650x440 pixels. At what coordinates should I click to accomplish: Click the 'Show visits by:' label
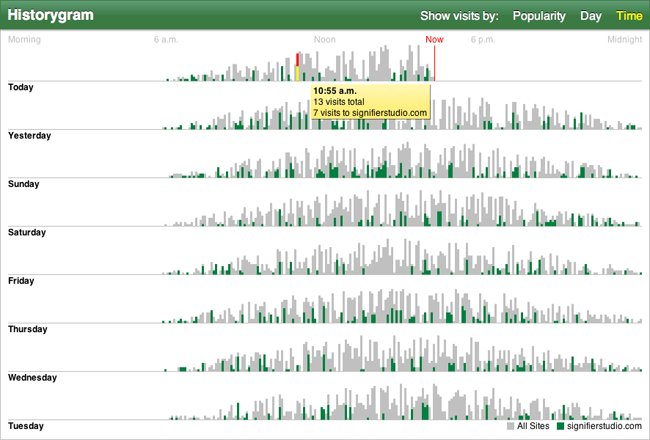(459, 16)
